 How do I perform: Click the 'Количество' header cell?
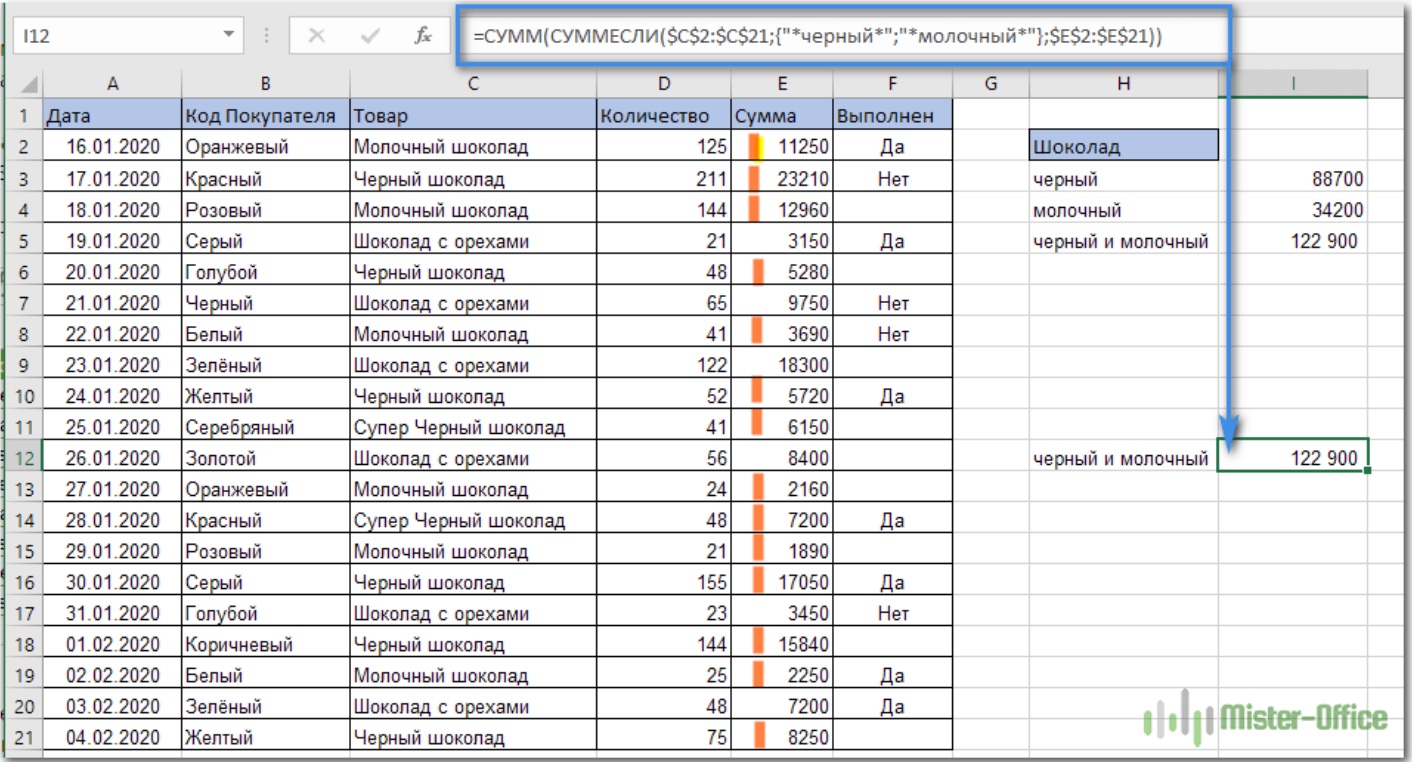664,116
